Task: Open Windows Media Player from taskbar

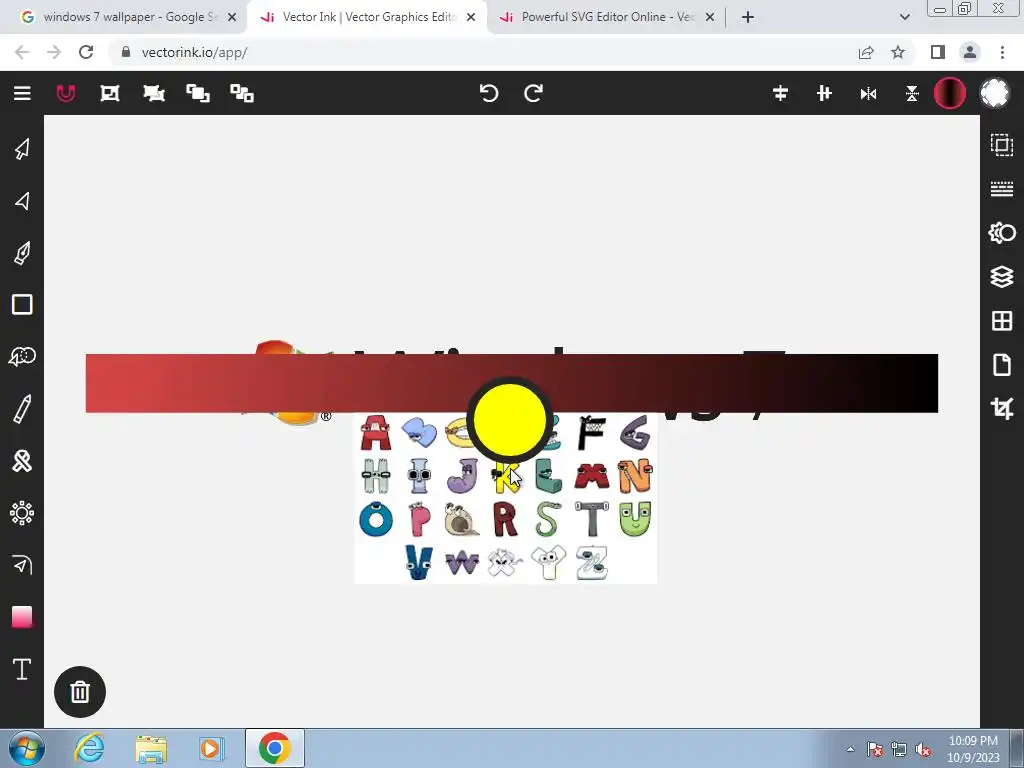Action: (x=211, y=748)
